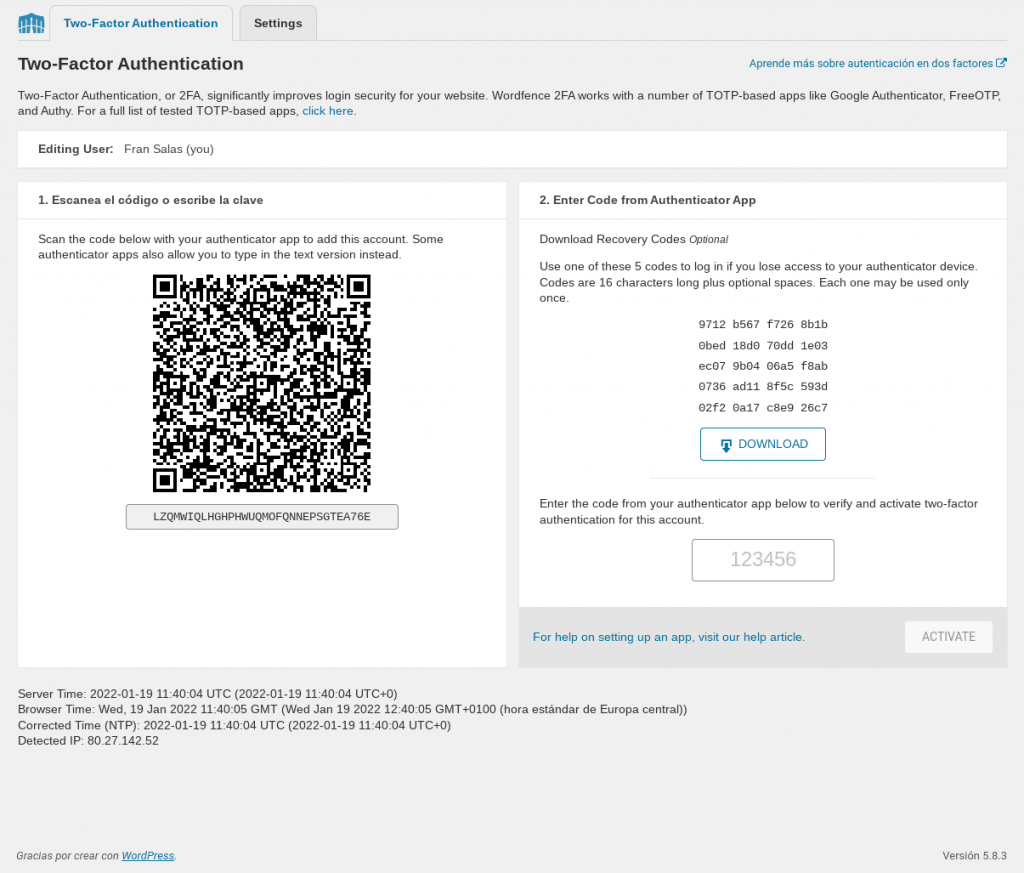
Task: Click the Wordfence logo icon
Action: [x=31, y=23]
